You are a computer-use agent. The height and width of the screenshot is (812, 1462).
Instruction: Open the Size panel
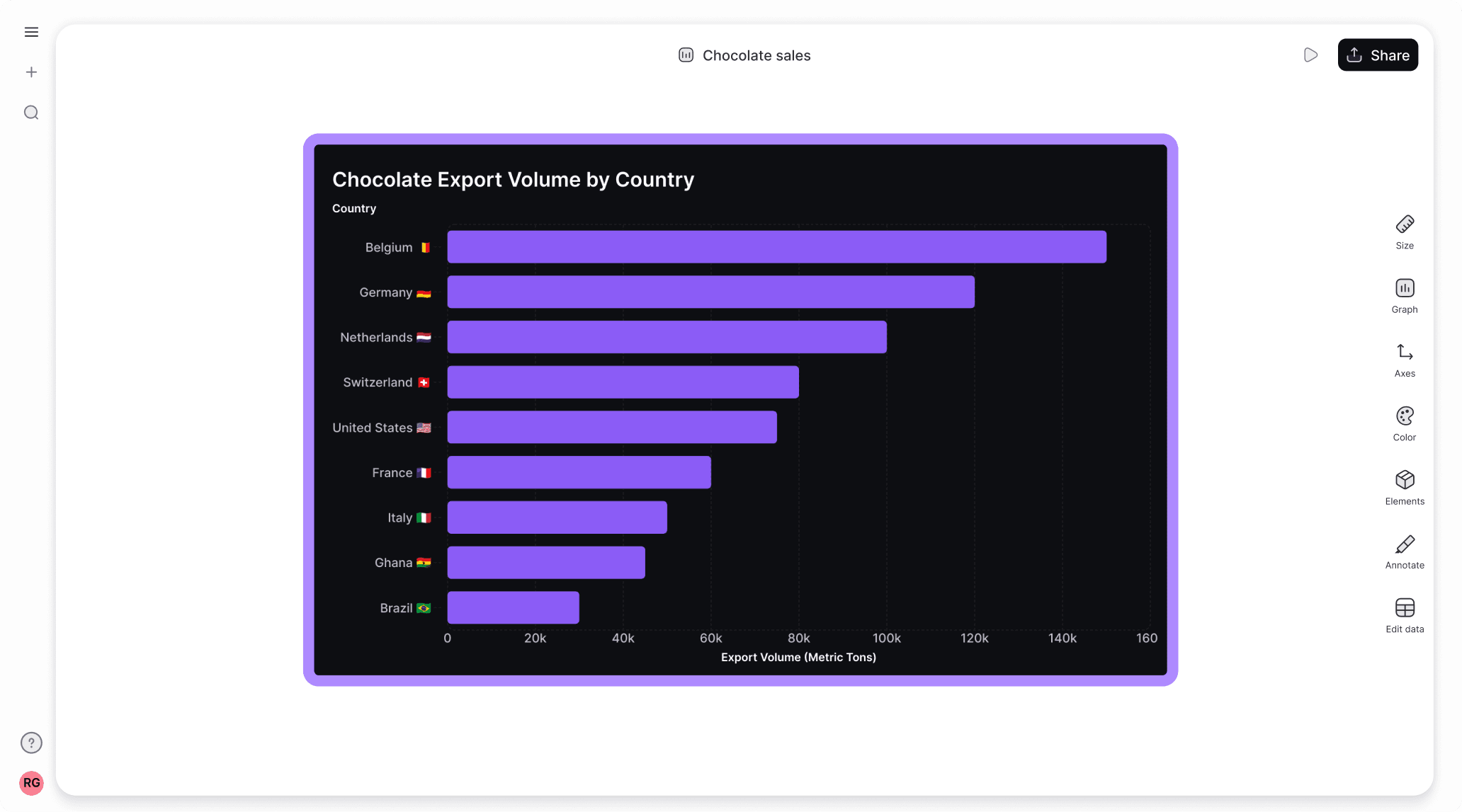pyautogui.click(x=1404, y=231)
